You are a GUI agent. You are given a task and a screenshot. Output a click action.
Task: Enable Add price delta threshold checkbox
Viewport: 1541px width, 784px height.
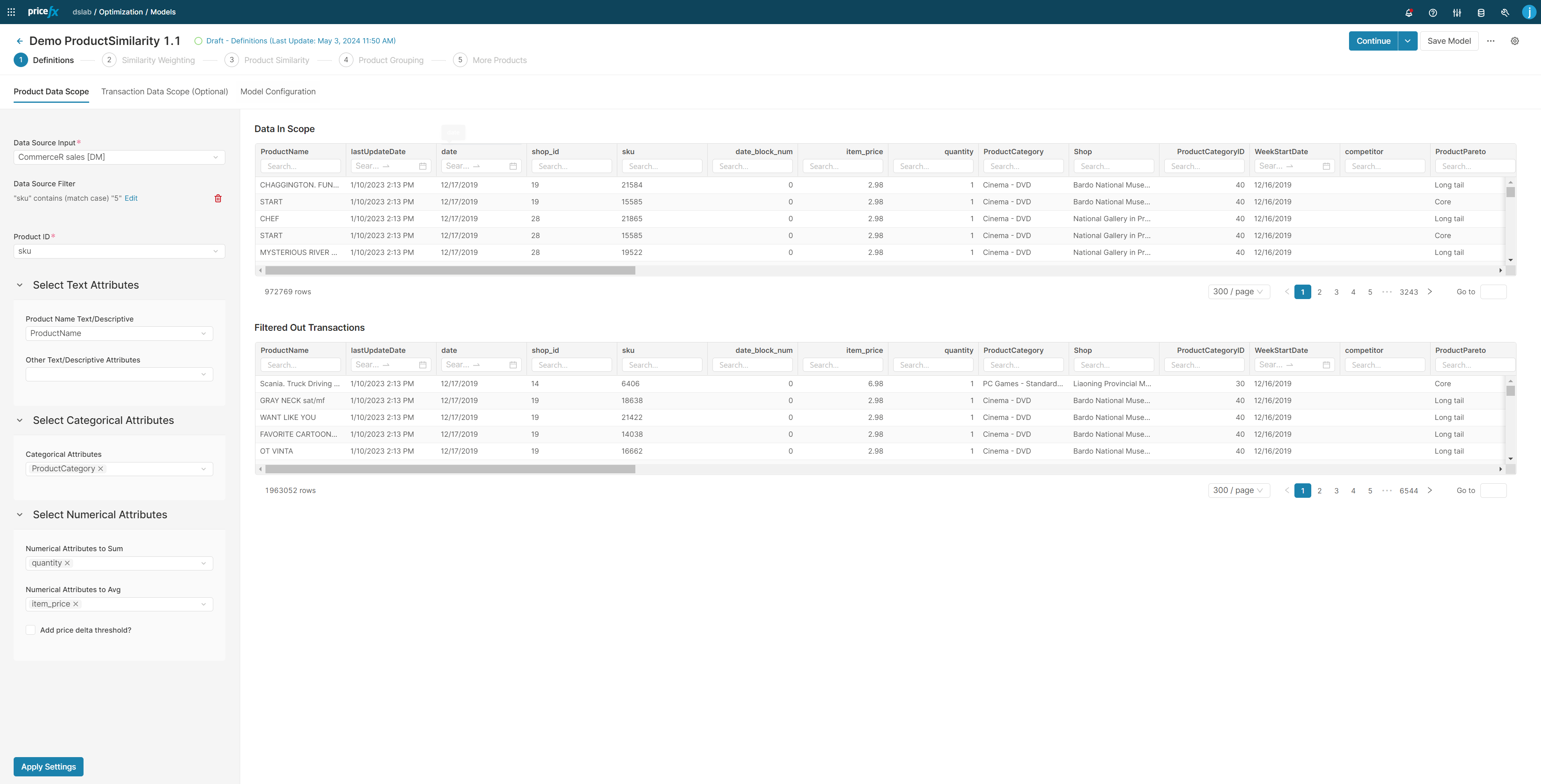point(31,630)
